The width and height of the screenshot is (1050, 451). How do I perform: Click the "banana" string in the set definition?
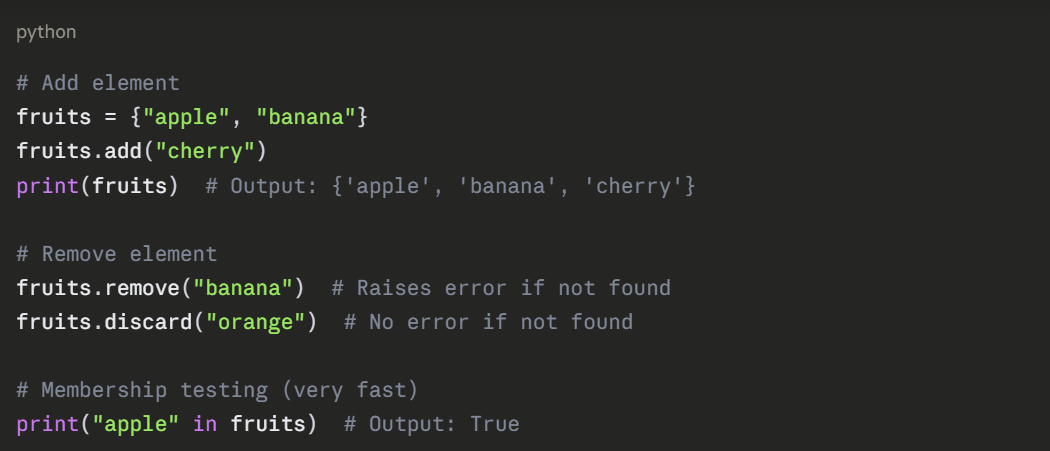point(306,117)
